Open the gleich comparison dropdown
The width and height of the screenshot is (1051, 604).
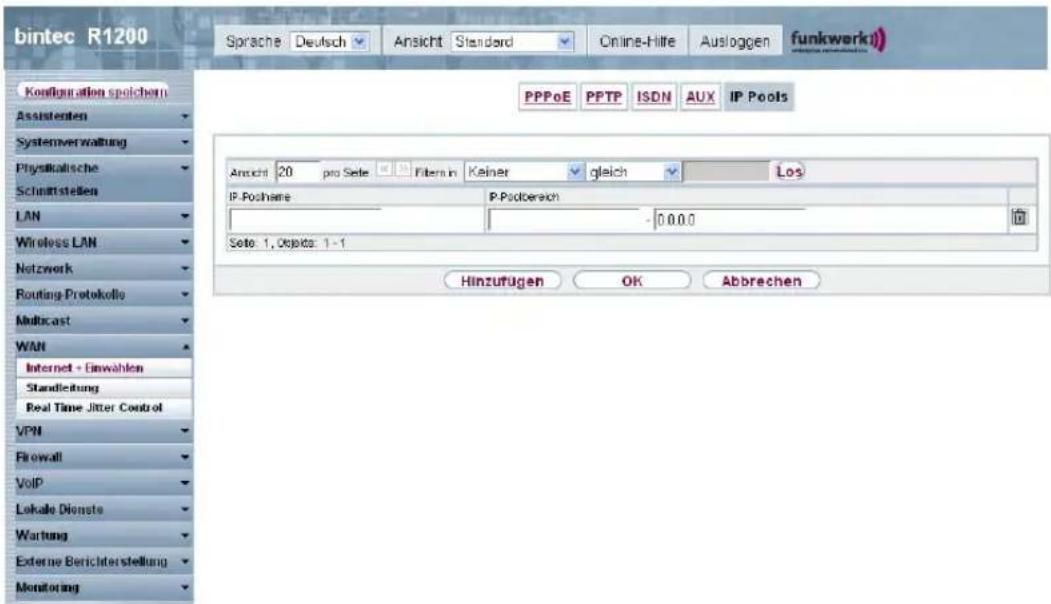pyautogui.click(x=633, y=172)
